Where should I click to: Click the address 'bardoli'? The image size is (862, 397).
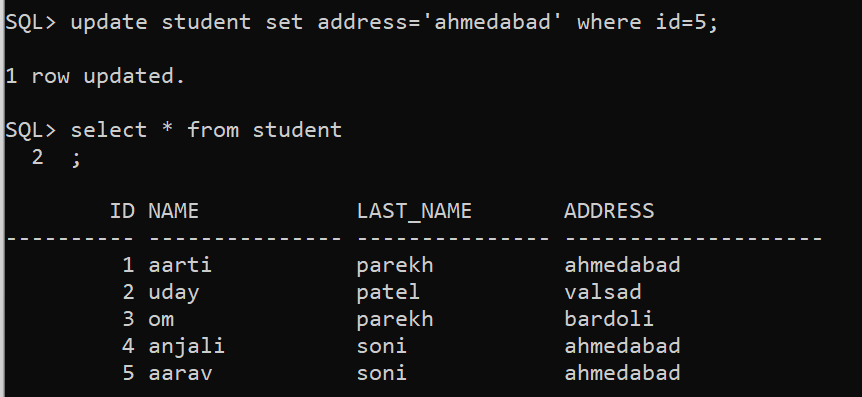[x=609, y=319]
